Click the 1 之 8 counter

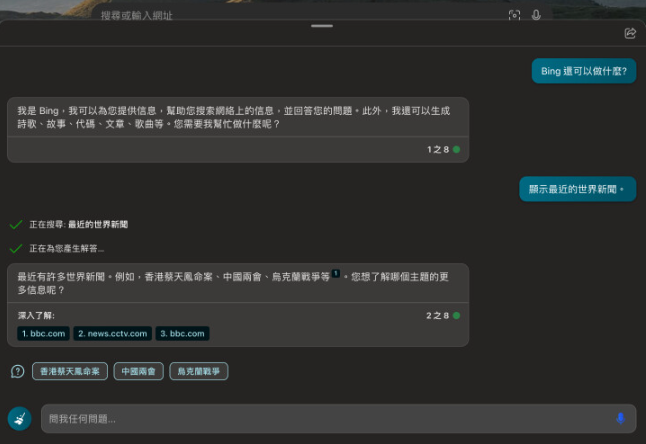[x=438, y=150]
